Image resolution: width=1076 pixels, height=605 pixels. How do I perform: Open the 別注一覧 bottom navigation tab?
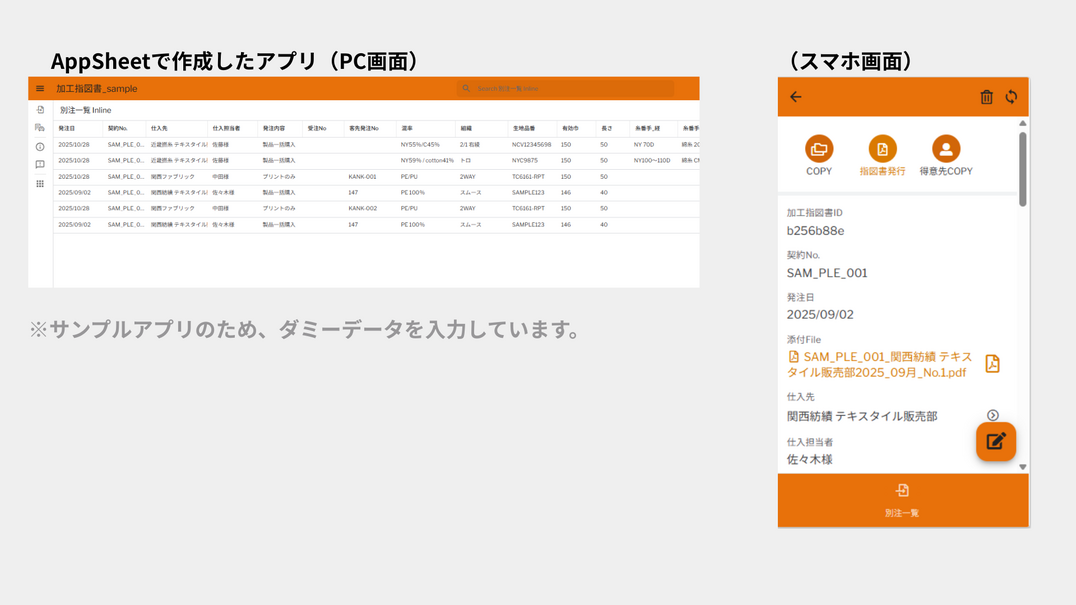pyautogui.click(x=902, y=500)
